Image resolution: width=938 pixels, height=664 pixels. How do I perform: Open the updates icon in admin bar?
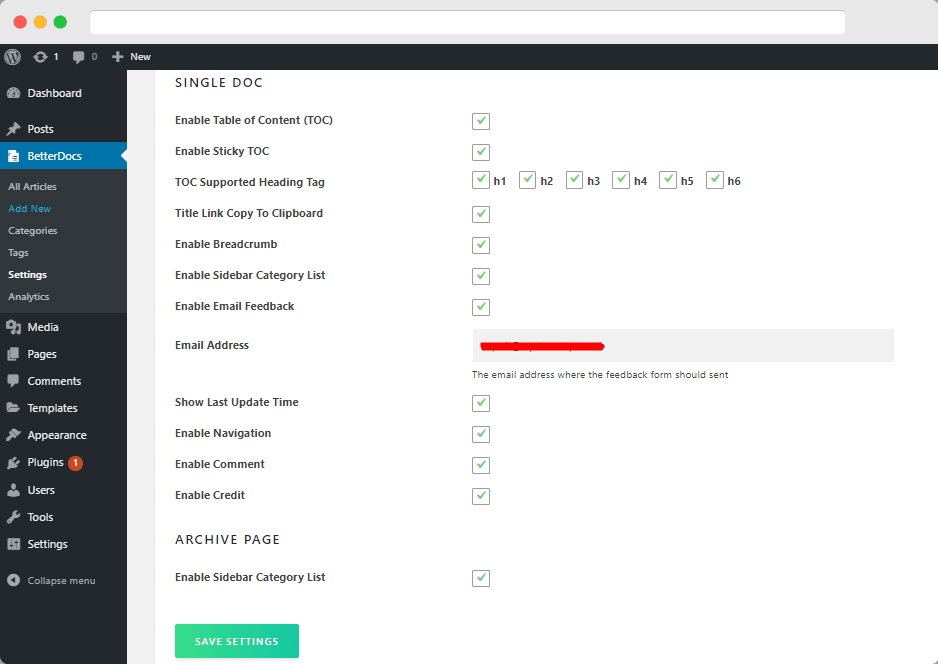pos(40,57)
